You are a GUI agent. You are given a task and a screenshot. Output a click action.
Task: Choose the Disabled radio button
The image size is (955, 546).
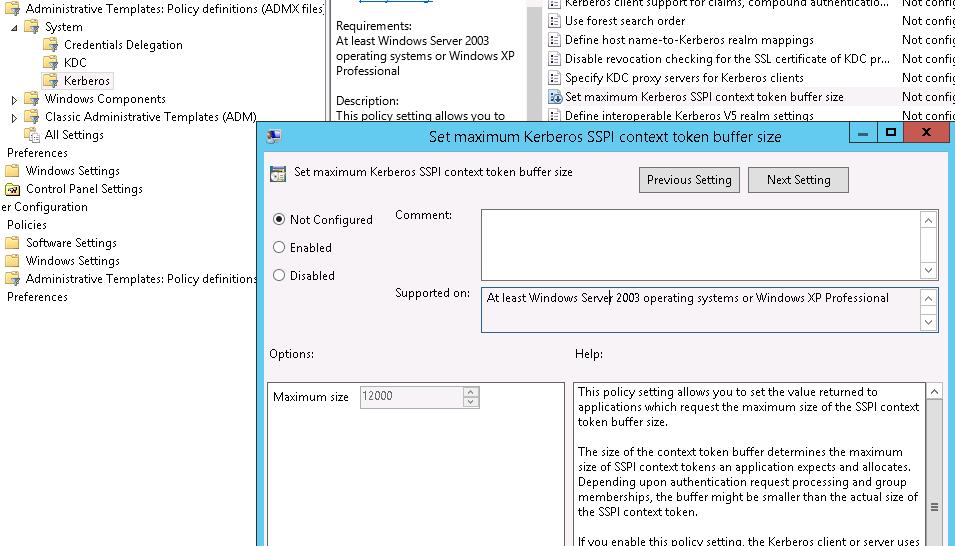coord(279,276)
